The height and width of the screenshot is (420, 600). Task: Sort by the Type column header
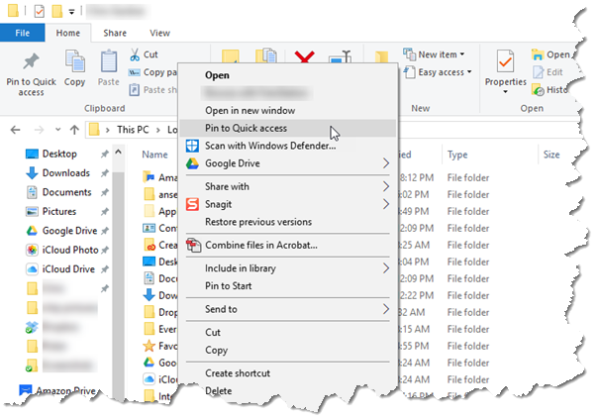click(457, 155)
